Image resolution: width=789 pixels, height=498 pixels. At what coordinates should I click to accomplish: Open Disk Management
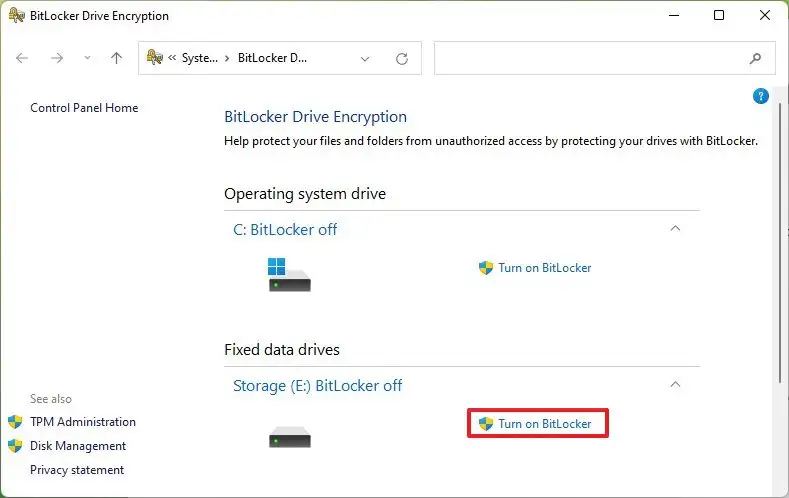click(x=78, y=446)
